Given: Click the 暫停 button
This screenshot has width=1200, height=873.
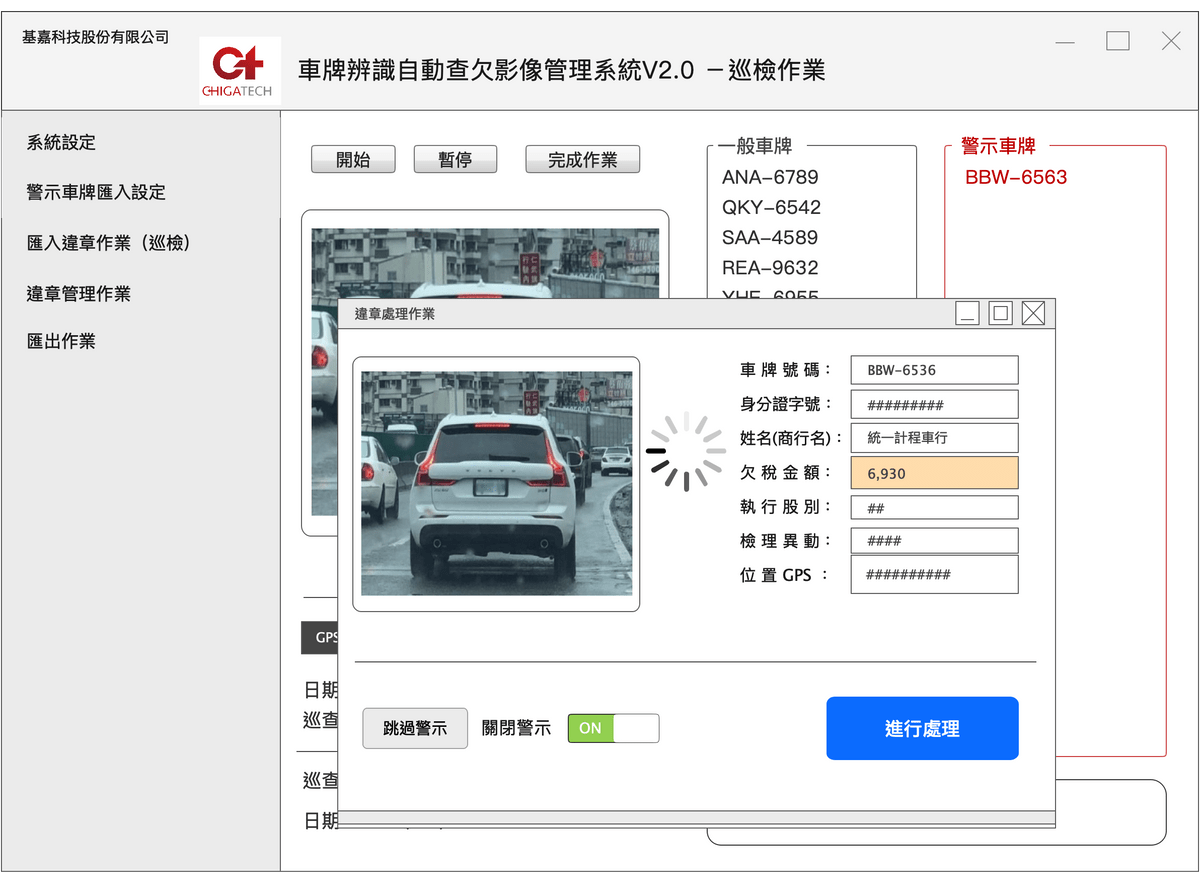Looking at the screenshot, I should pos(455,160).
